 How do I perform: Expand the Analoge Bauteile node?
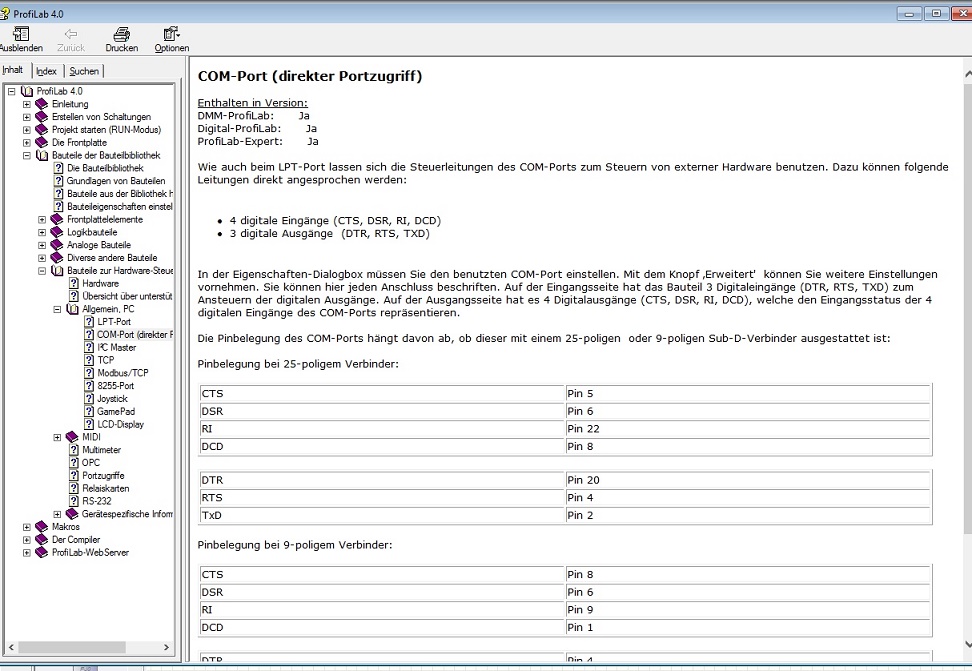pos(42,245)
